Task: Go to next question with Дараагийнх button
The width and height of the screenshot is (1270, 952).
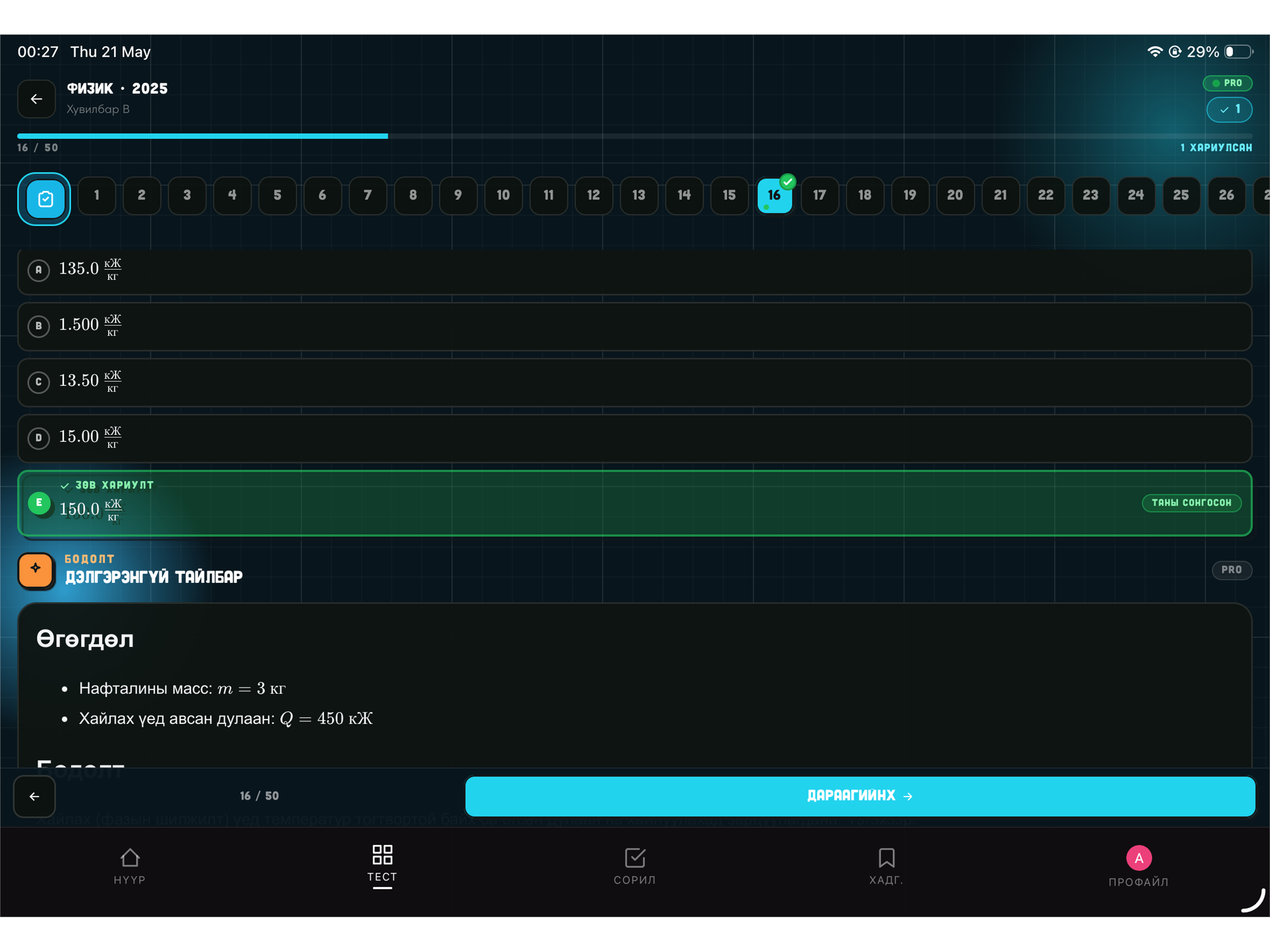Action: (x=860, y=796)
